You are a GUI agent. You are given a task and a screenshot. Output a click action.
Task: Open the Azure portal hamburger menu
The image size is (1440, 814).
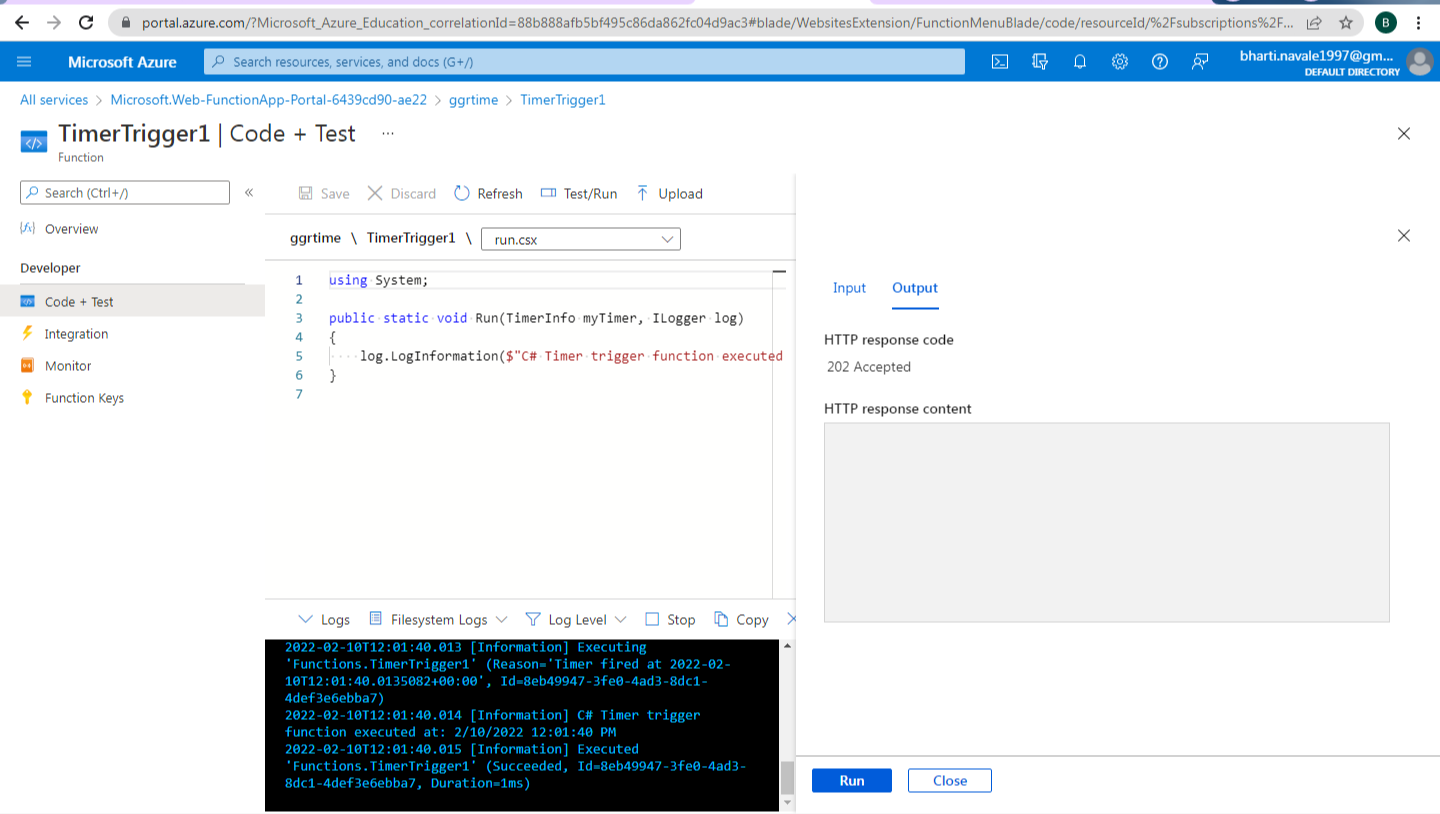24,62
